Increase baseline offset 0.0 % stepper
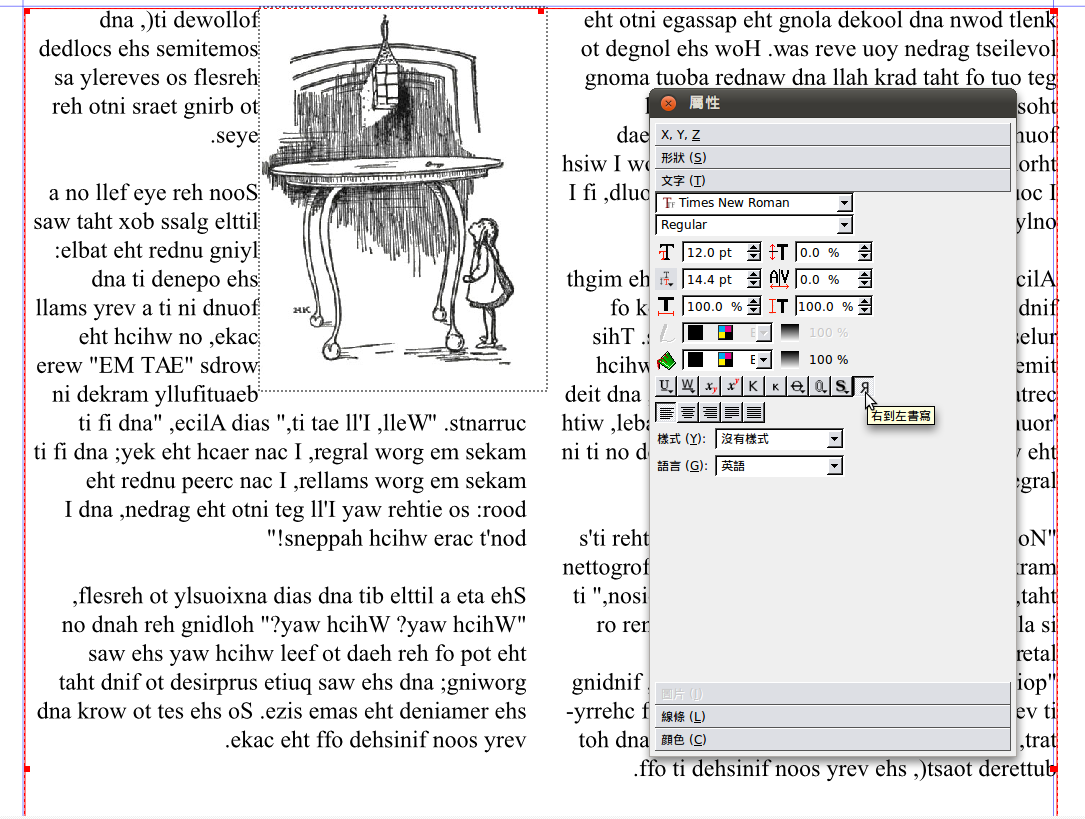This screenshot has height=819, width=1085. (x=865, y=248)
